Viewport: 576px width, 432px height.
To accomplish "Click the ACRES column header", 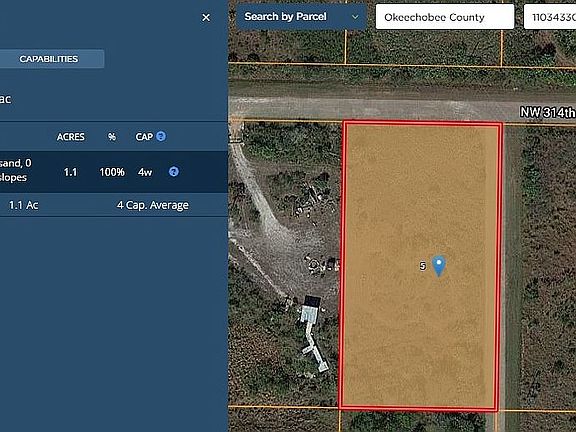I will (x=71, y=137).
